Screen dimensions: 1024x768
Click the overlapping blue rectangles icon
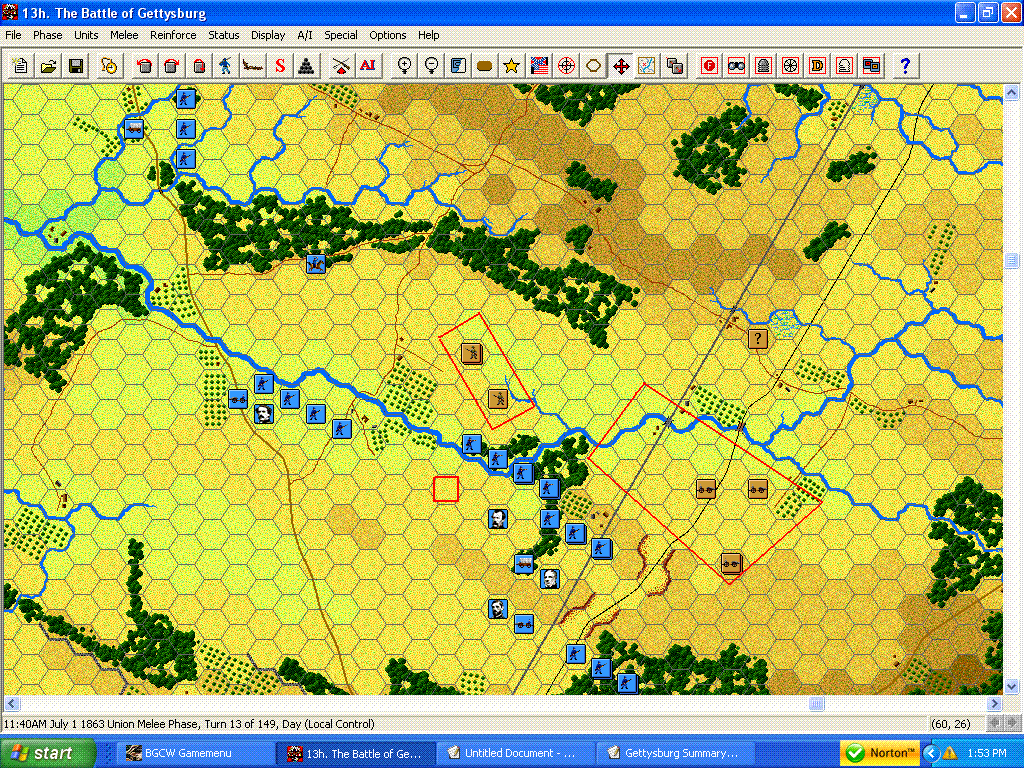click(x=871, y=65)
